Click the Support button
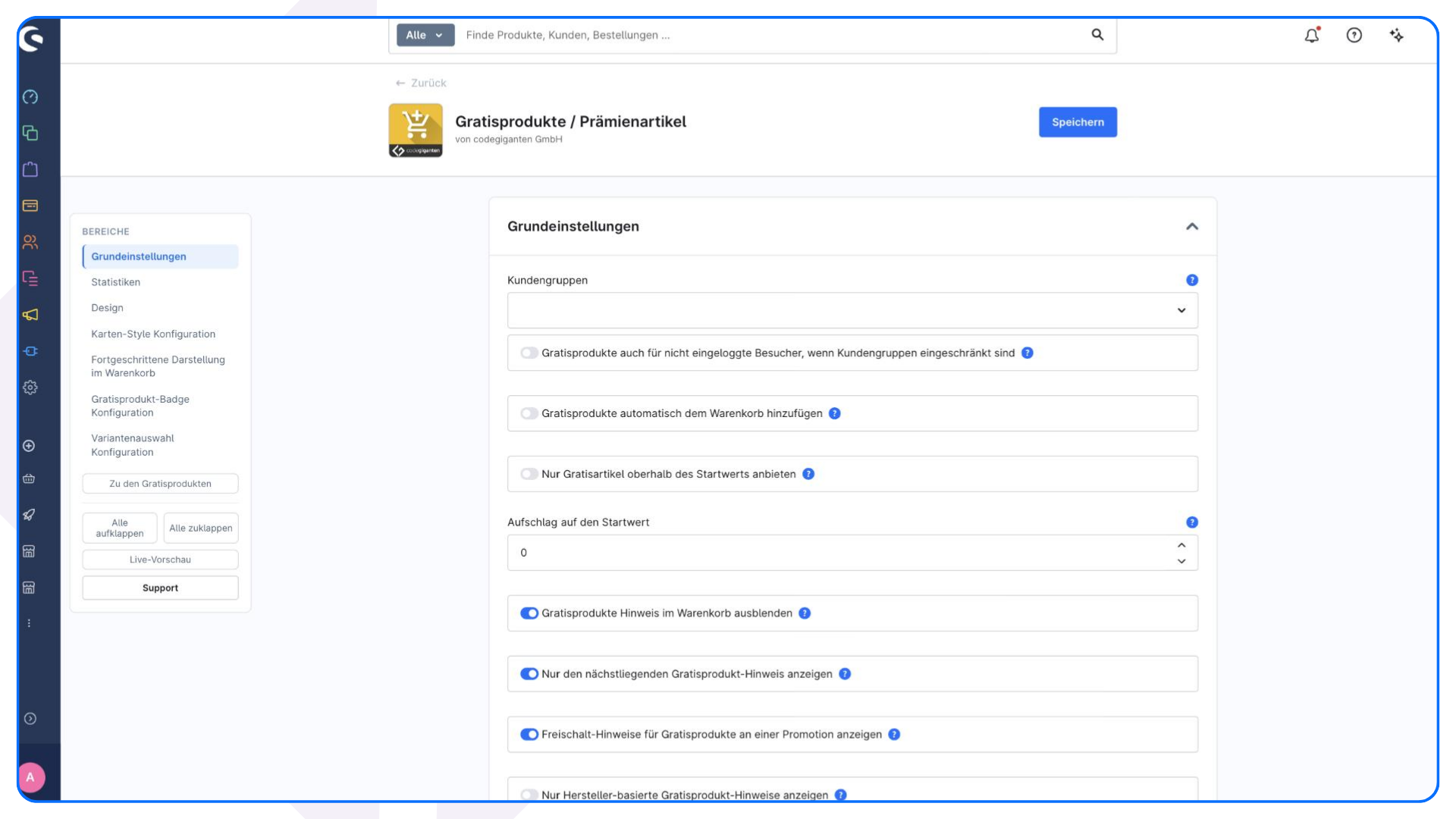The image size is (1456, 819). (160, 588)
